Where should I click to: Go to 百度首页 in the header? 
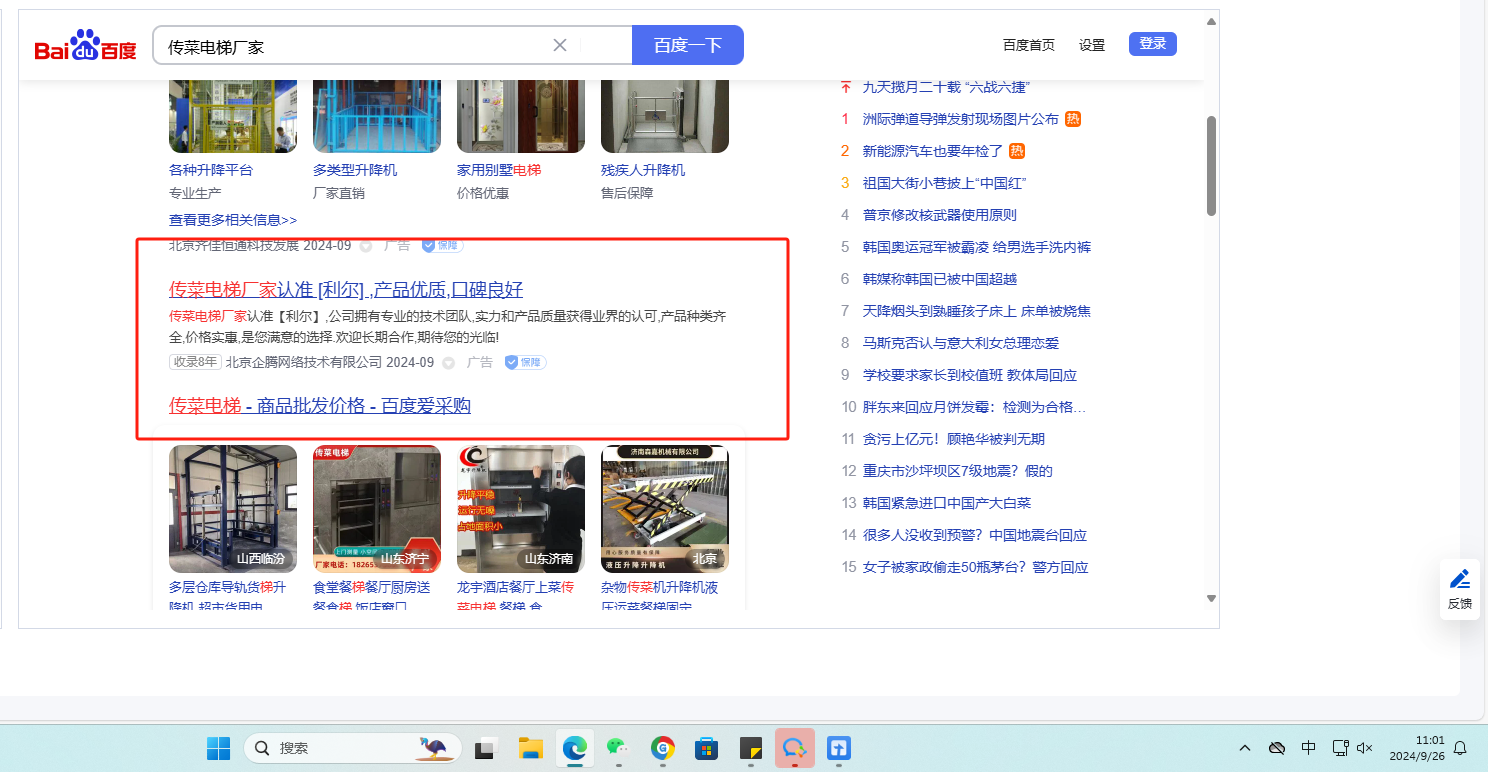pos(1028,45)
